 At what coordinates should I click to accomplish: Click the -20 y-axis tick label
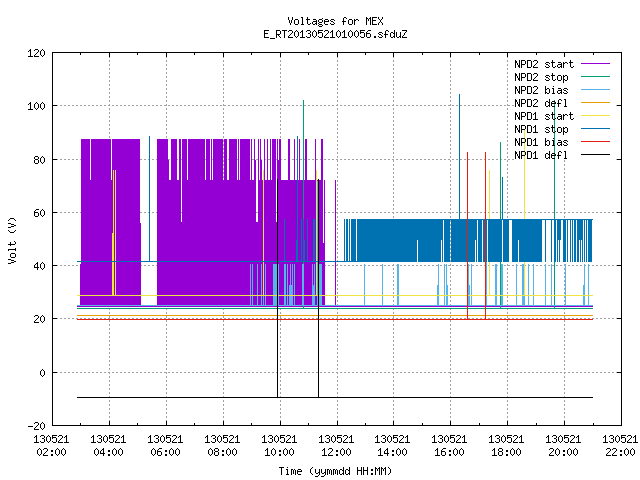[x=36, y=426]
